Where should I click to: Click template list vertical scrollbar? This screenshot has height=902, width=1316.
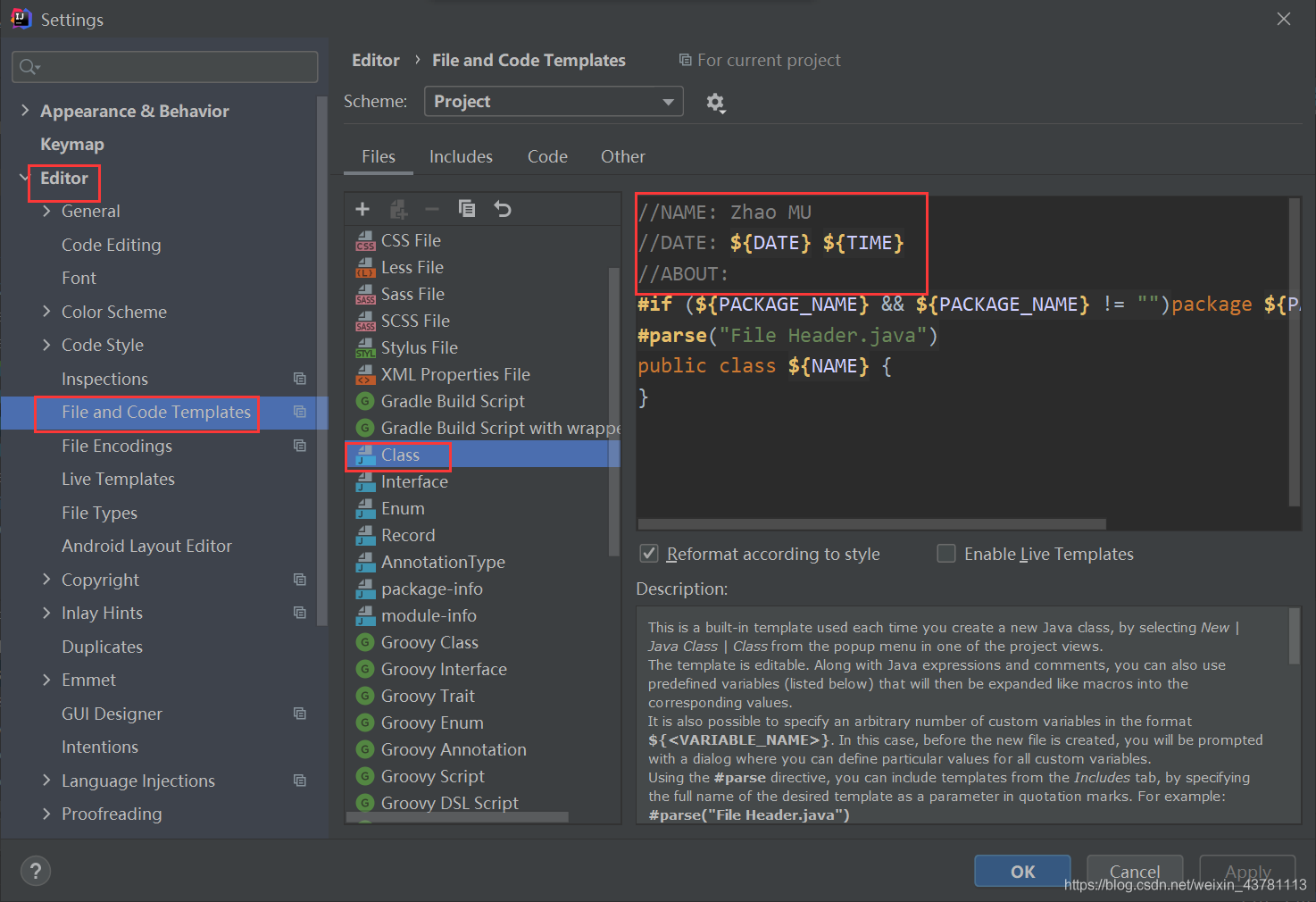pos(613,411)
